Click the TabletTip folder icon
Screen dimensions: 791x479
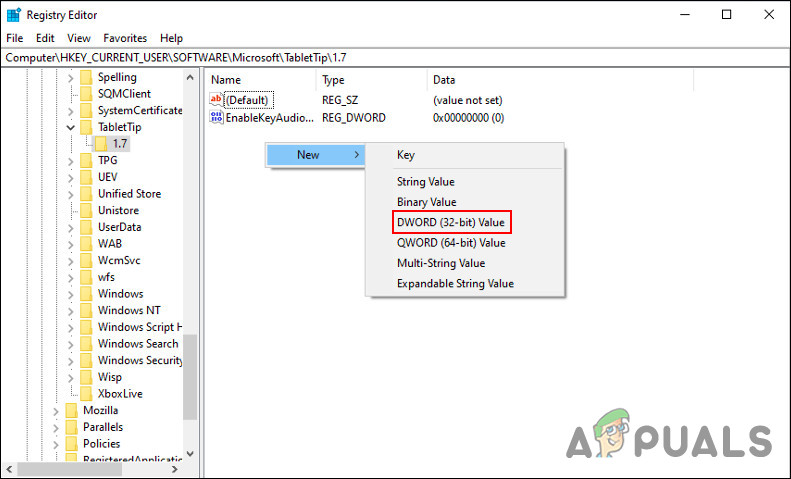pos(86,127)
